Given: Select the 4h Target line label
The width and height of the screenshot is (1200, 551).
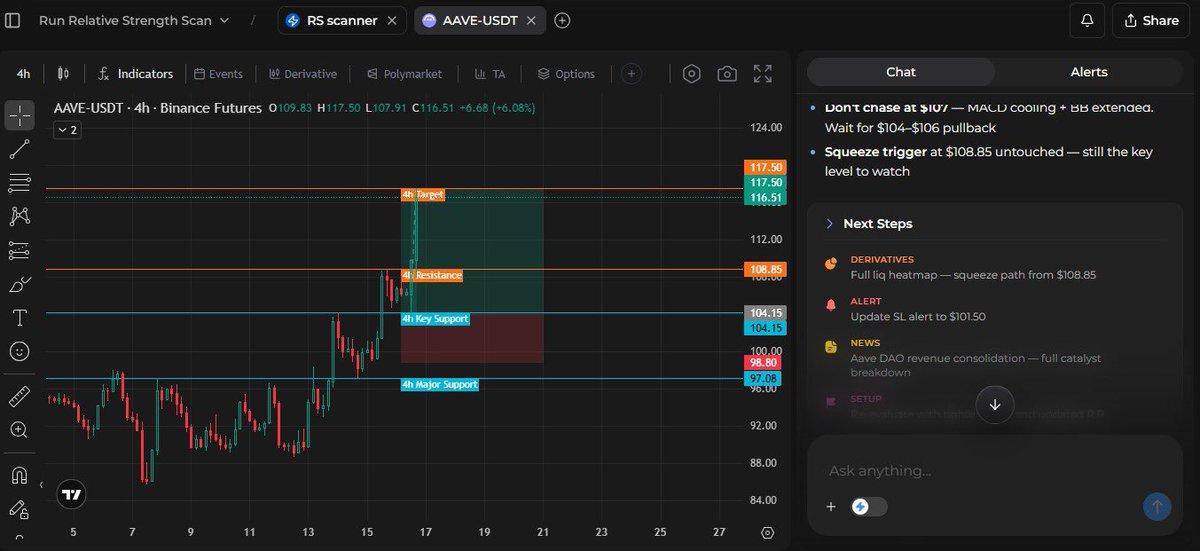Looking at the screenshot, I should [x=422, y=195].
